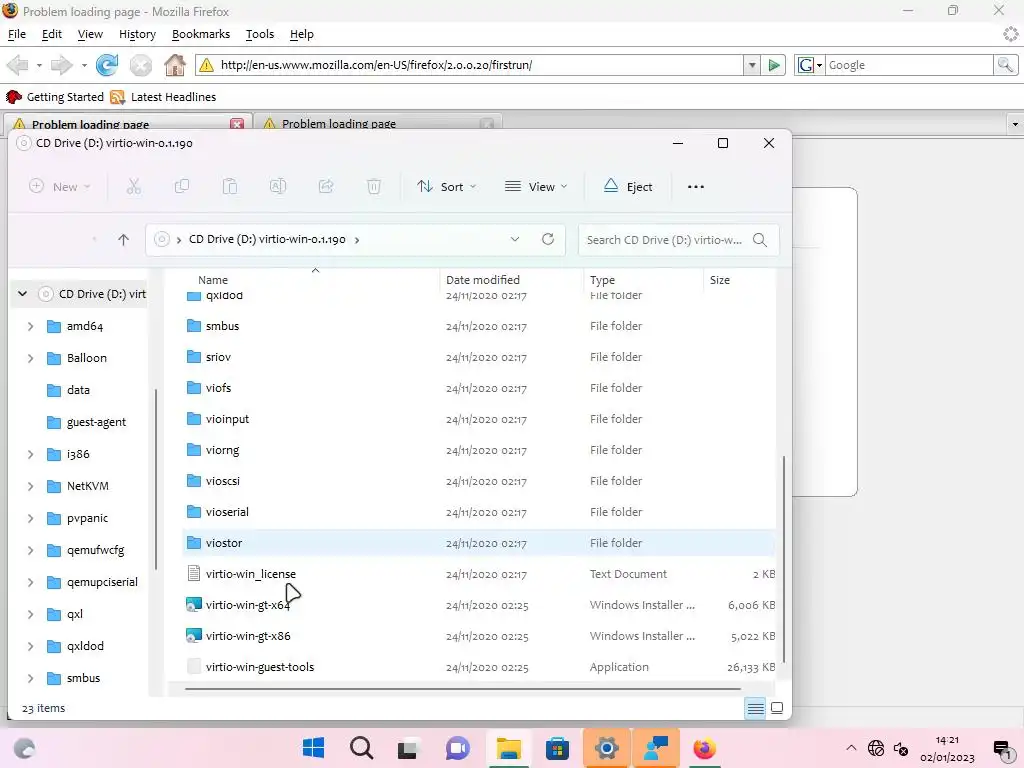The height and width of the screenshot is (768, 1024).
Task: Click Getting Started bookmark
Action: point(55,97)
